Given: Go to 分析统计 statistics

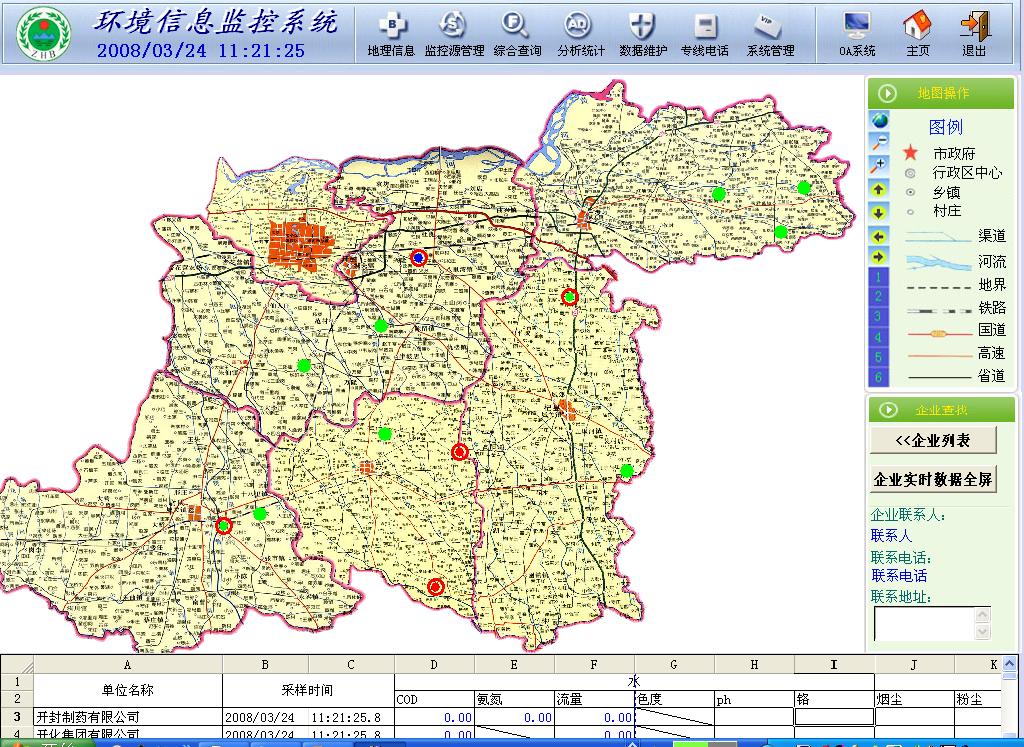Looking at the screenshot, I should point(580,35).
